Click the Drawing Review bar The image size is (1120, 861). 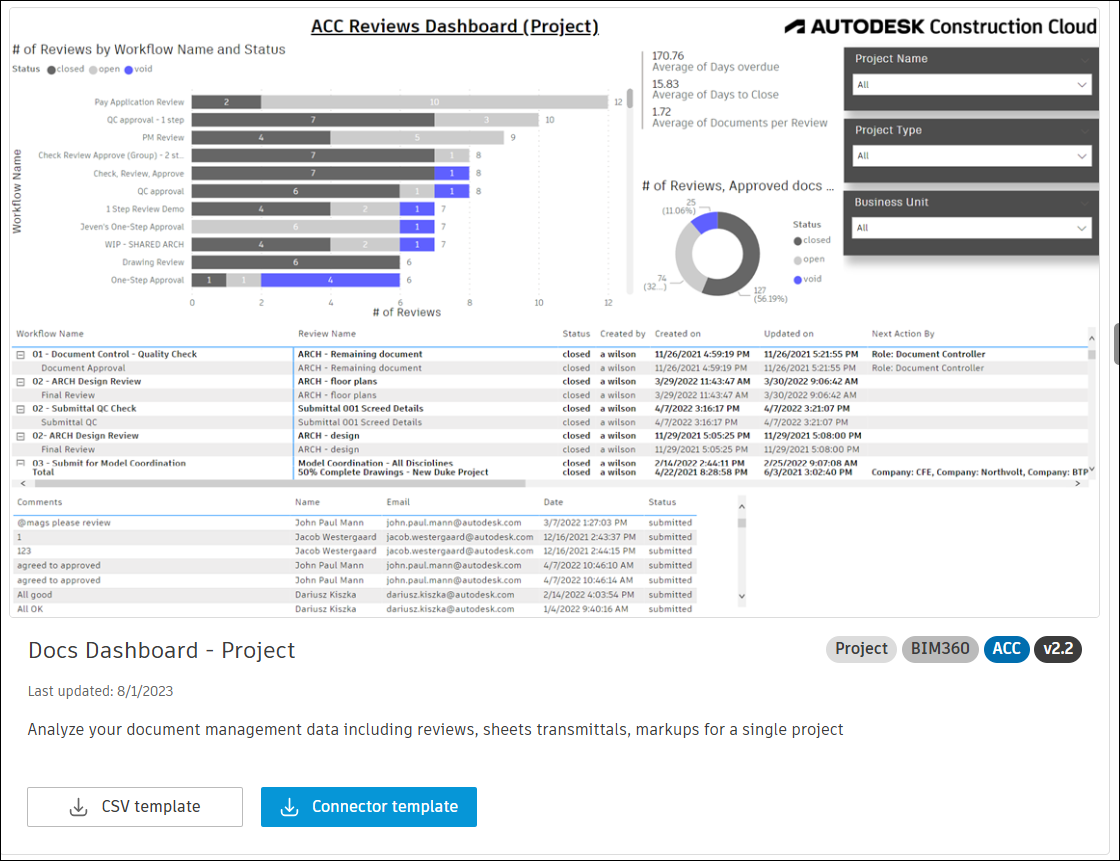pos(295,262)
